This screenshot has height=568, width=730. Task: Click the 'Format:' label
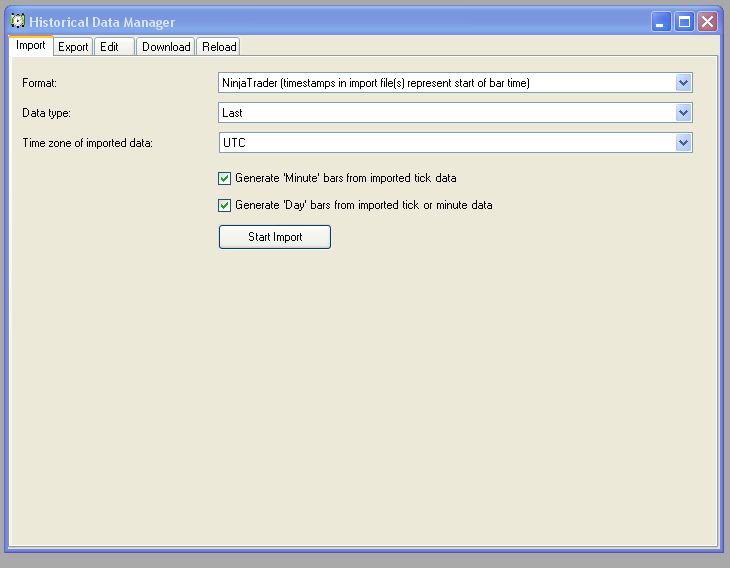pos(39,83)
